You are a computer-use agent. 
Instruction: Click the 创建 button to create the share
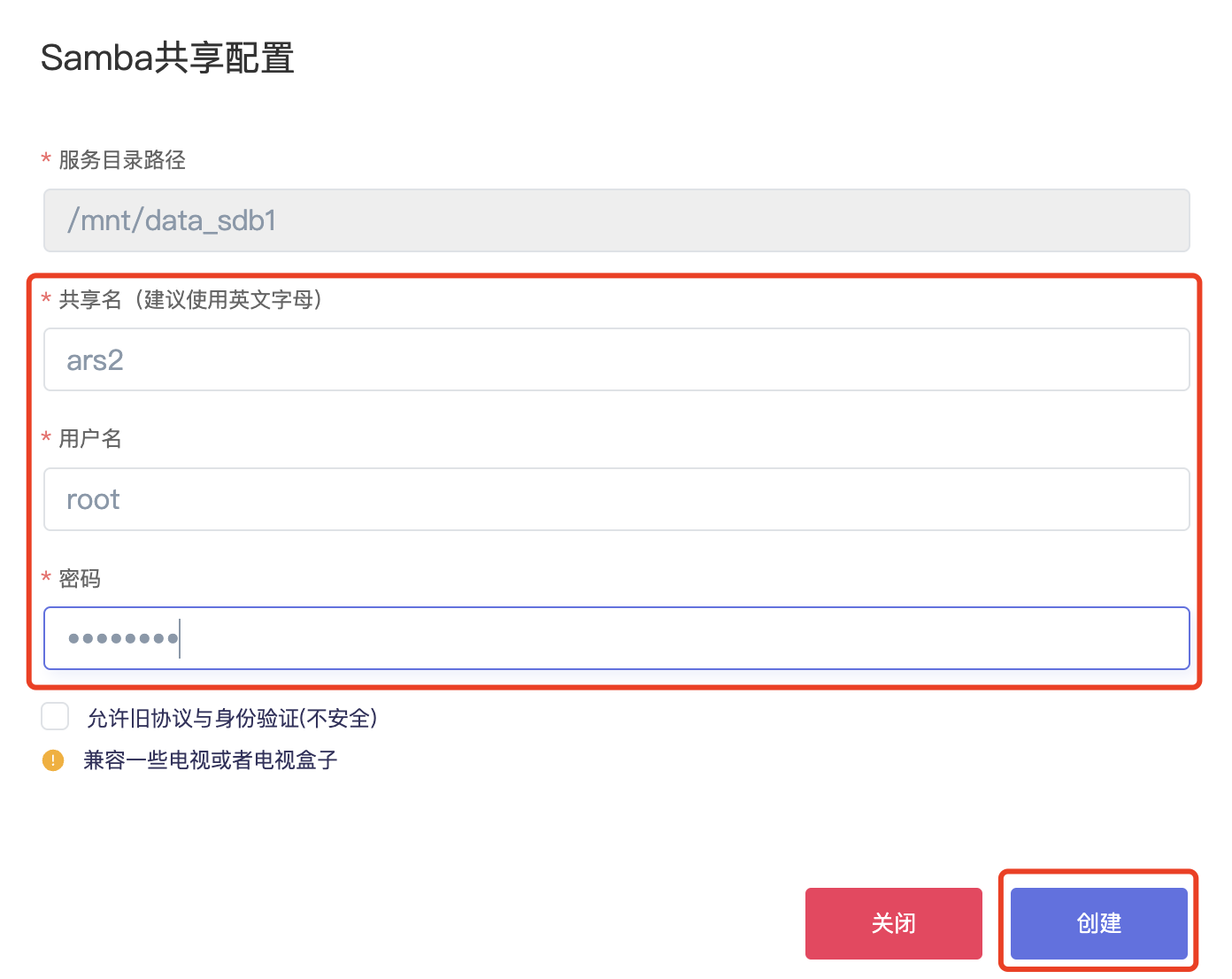point(1097,923)
